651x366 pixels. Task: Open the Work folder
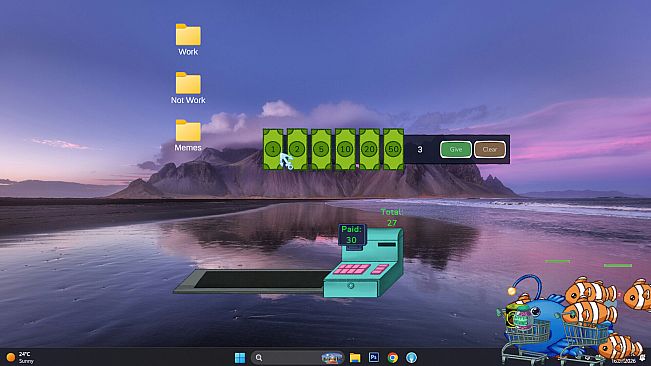pyautogui.click(x=188, y=40)
